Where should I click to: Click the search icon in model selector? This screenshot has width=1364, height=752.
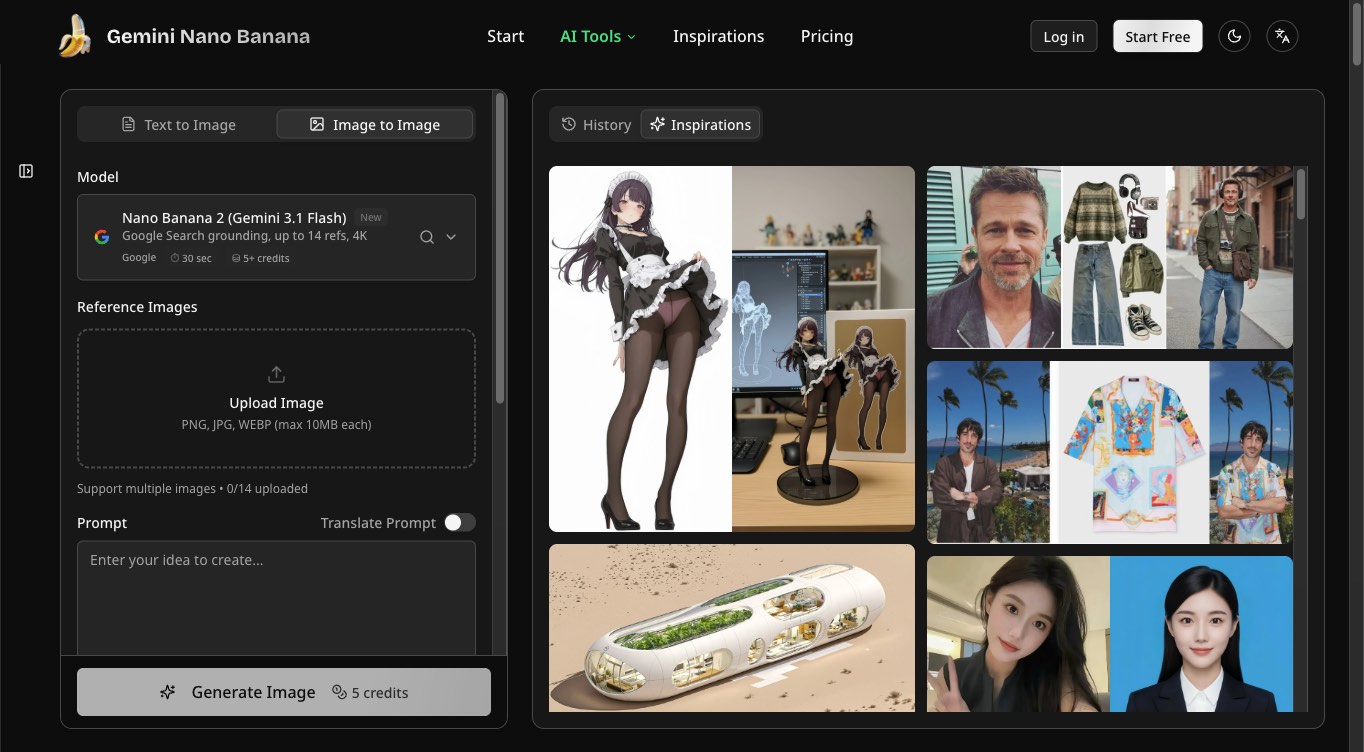pos(427,237)
